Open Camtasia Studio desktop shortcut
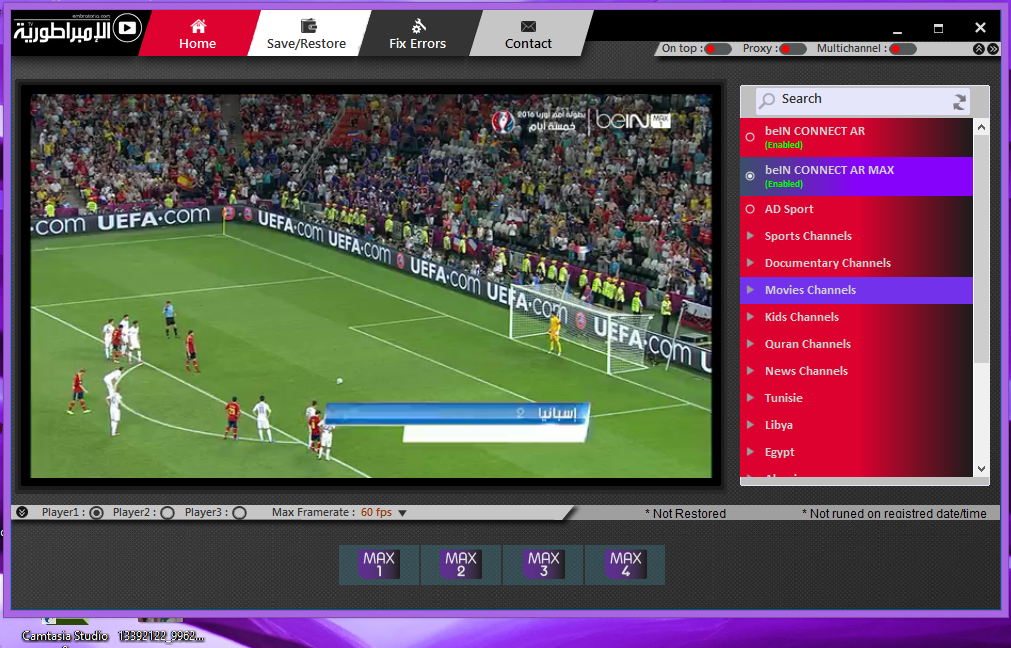 tap(64, 633)
